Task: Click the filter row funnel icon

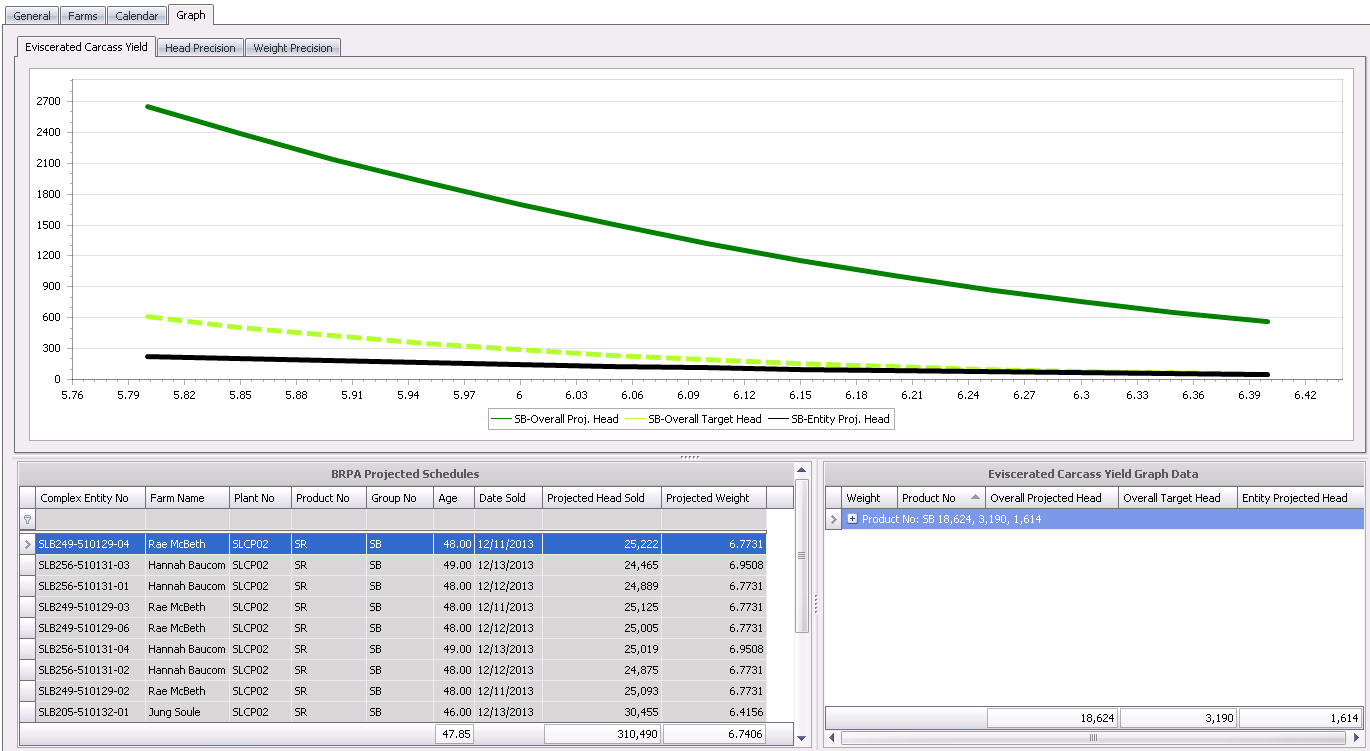Action: pos(27,520)
